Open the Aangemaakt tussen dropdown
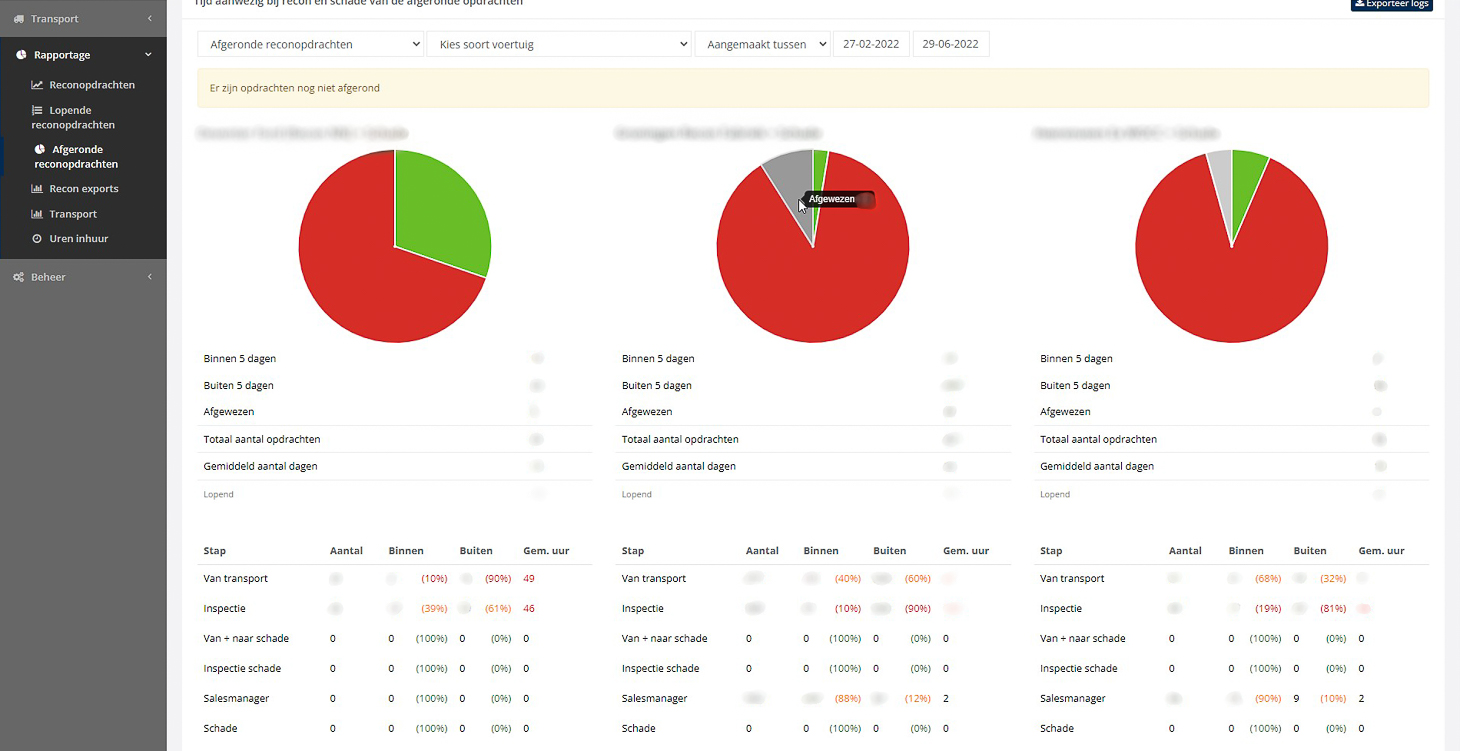1460x751 pixels. pos(762,44)
